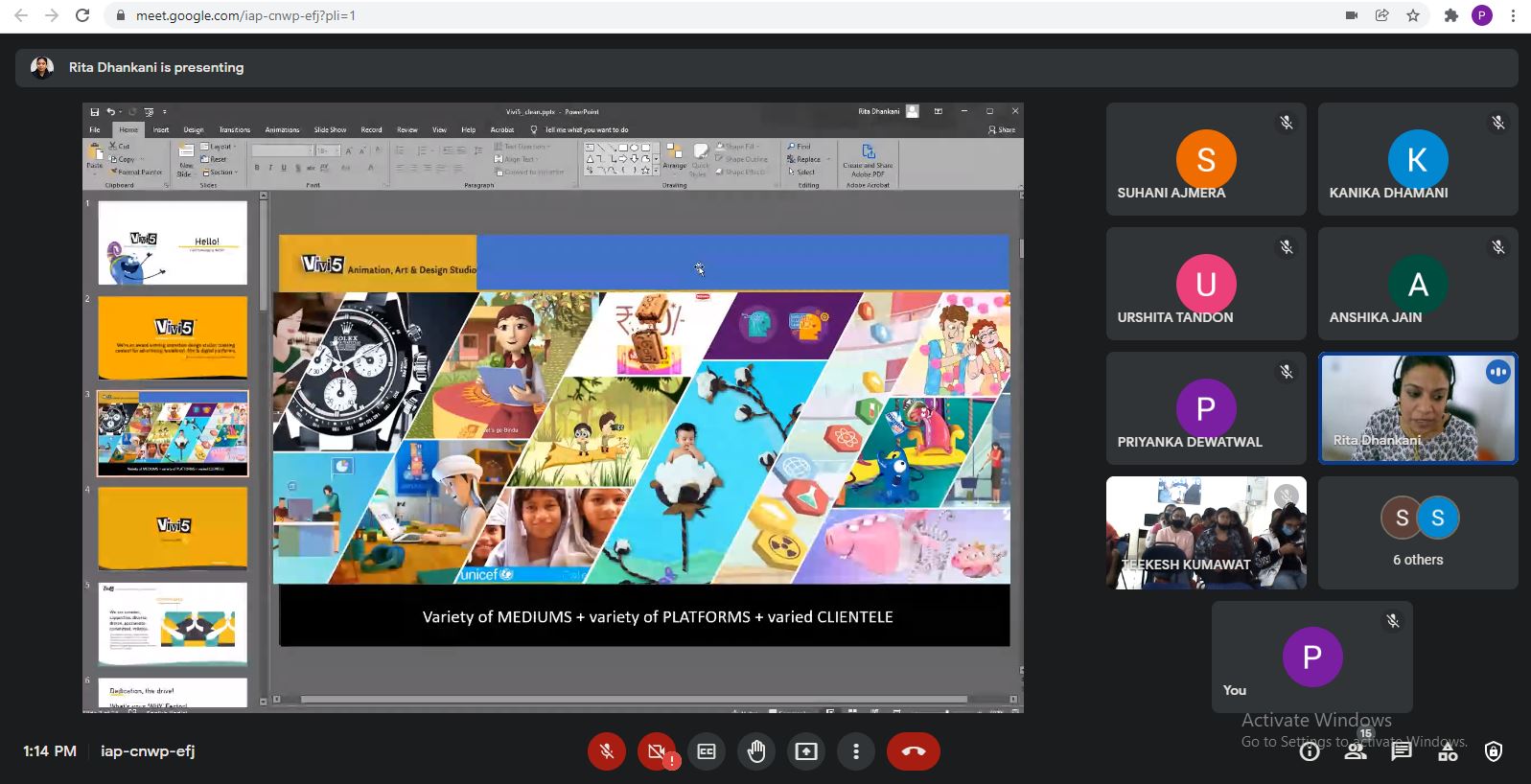Open the host controls shield icon
Viewport: 1531px width, 784px height.
[1494, 751]
